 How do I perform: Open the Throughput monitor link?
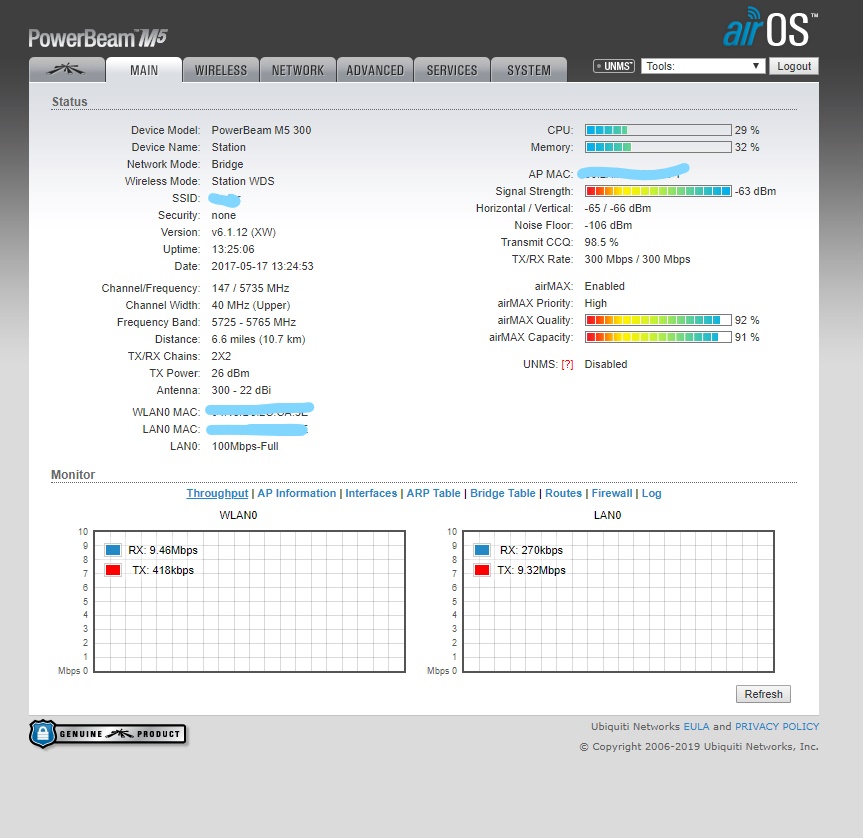pyautogui.click(x=217, y=493)
